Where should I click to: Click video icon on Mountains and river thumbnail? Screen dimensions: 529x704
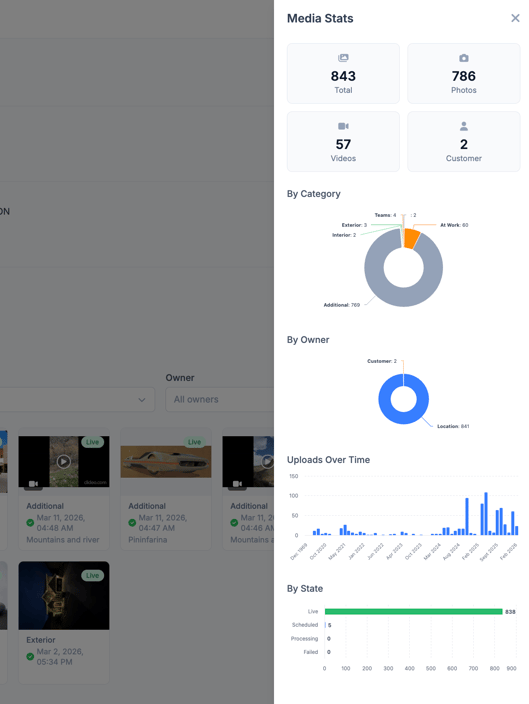pos(33,484)
